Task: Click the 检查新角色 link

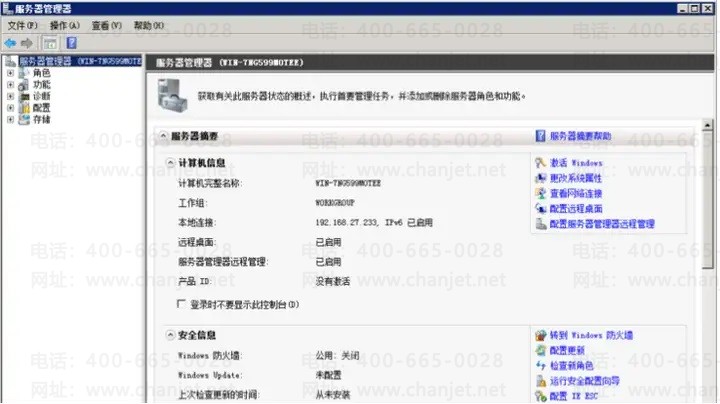Action: pos(572,366)
